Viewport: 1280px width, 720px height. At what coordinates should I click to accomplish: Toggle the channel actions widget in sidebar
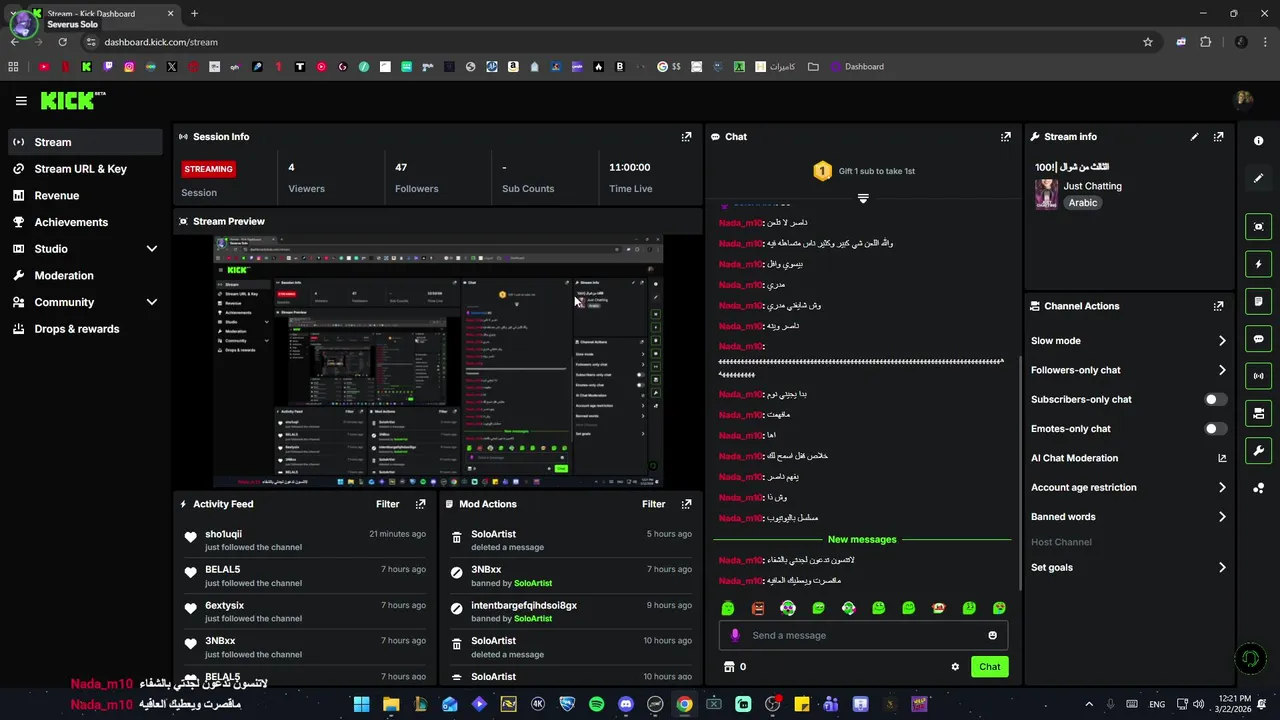tap(1259, 413)
